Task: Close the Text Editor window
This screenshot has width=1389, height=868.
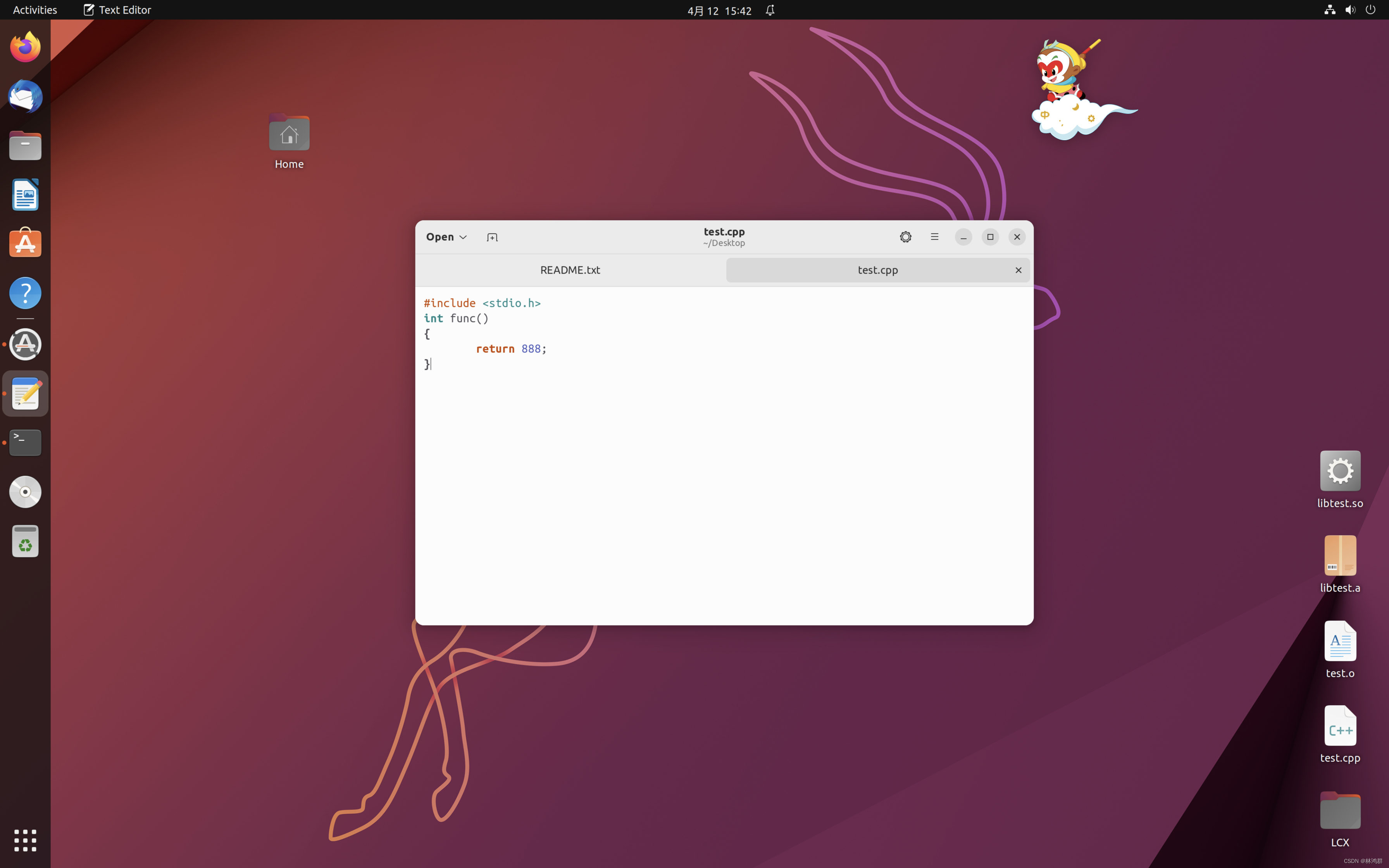Action: 1017,237
